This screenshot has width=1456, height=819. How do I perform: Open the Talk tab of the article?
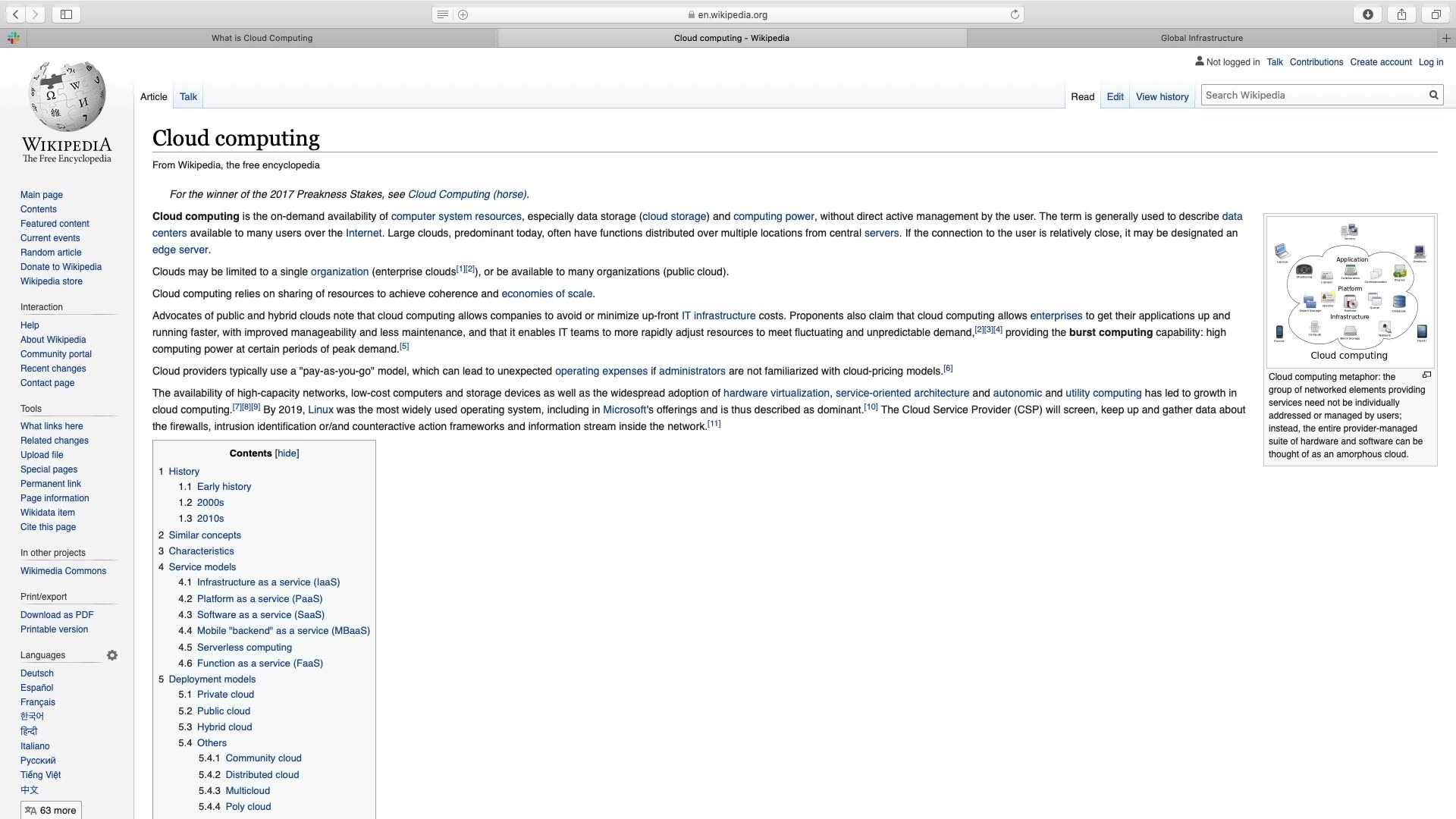click(x=188, y=96)
